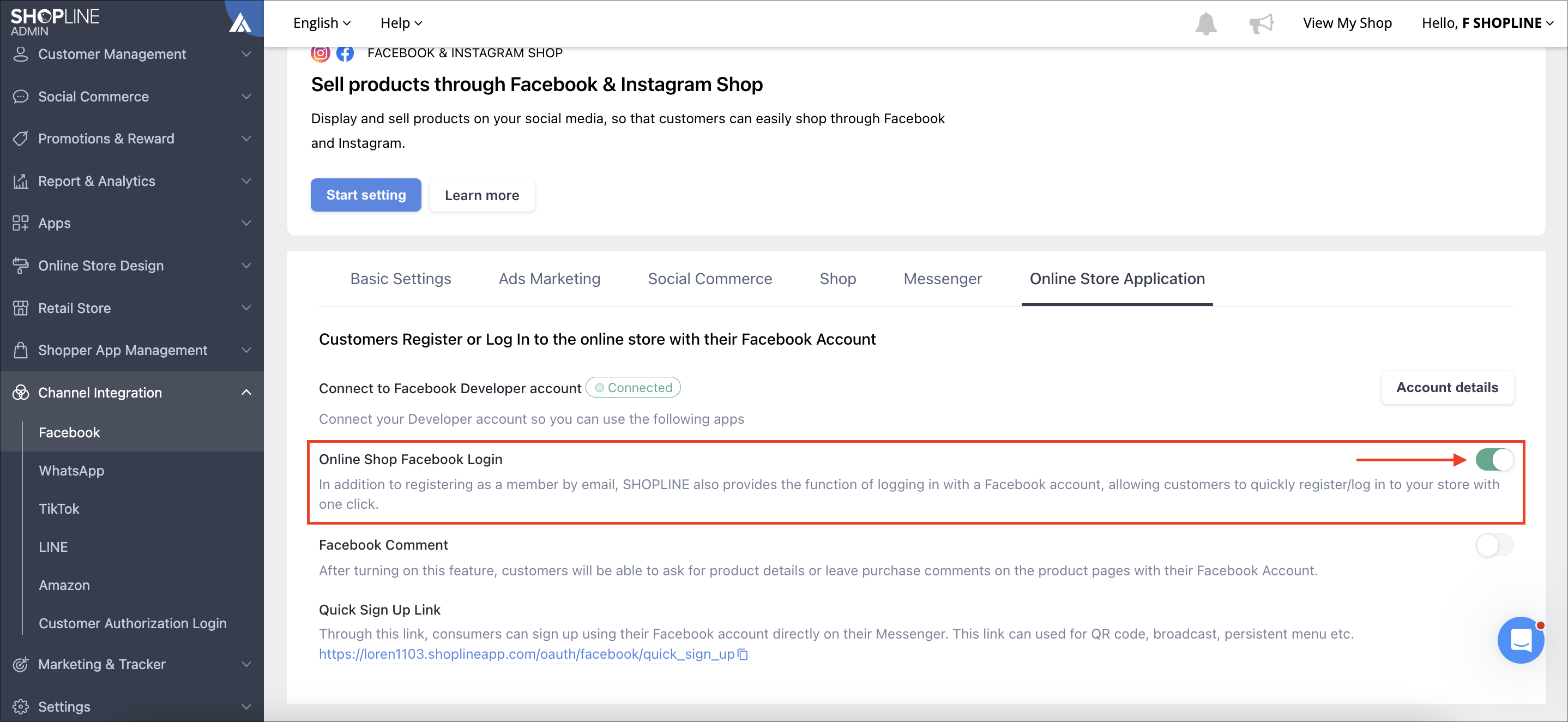Click the Marketing & Tracker target icon
The height and width of the screenshot is (722, 1568).
(x=21, y=664)
